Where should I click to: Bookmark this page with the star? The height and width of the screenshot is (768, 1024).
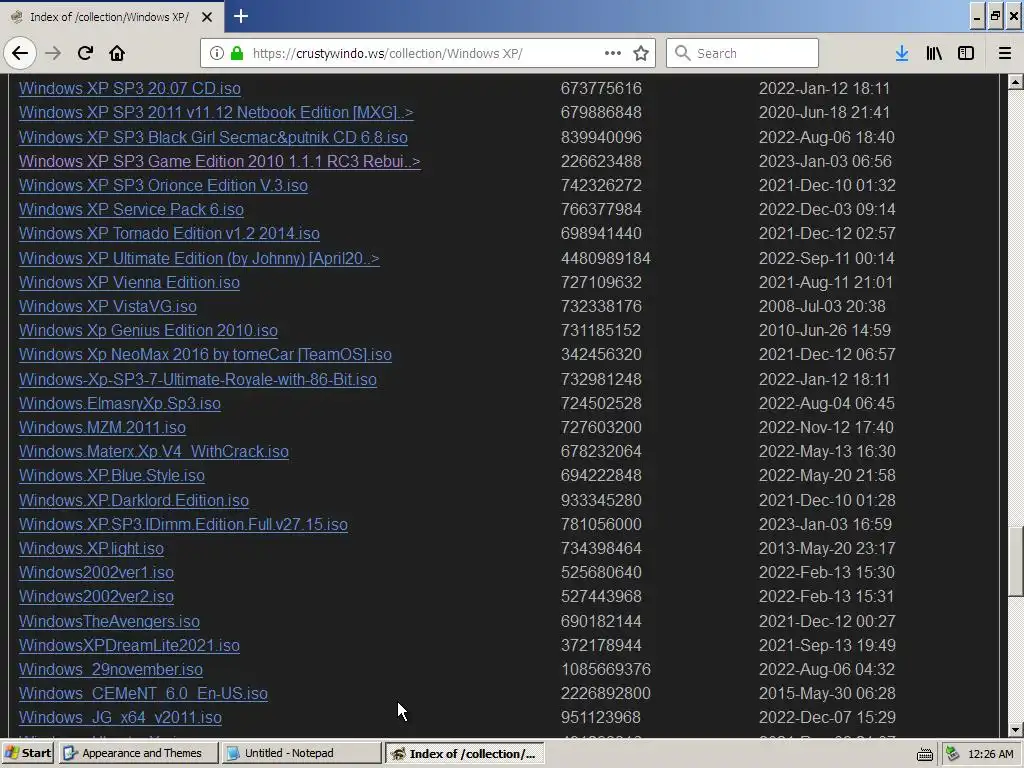pos(641,53)
